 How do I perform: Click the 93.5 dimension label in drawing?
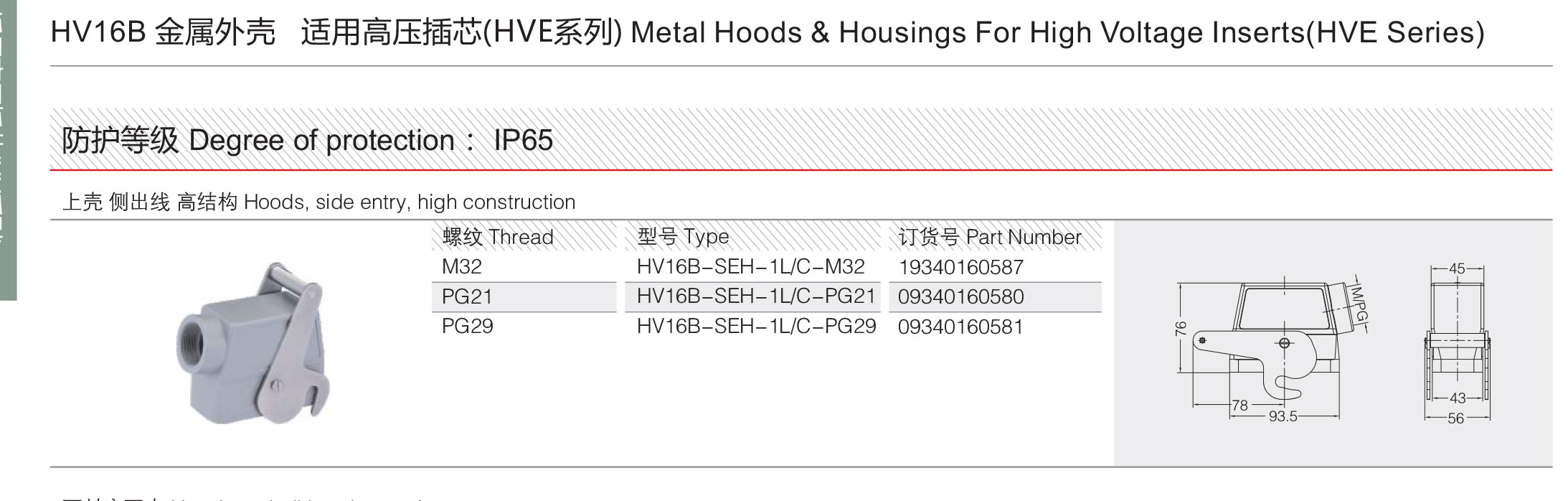click(1283, 416)
